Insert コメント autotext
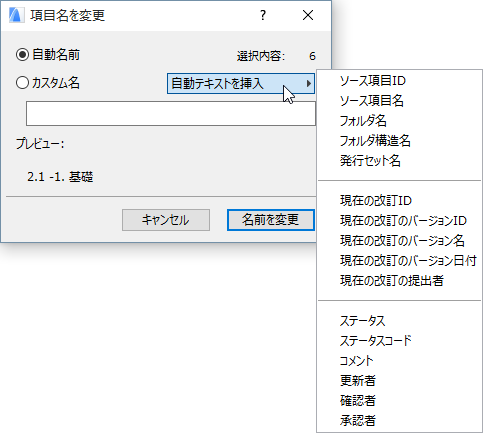This screenshot has height=433, width=483. pos(399,361)
